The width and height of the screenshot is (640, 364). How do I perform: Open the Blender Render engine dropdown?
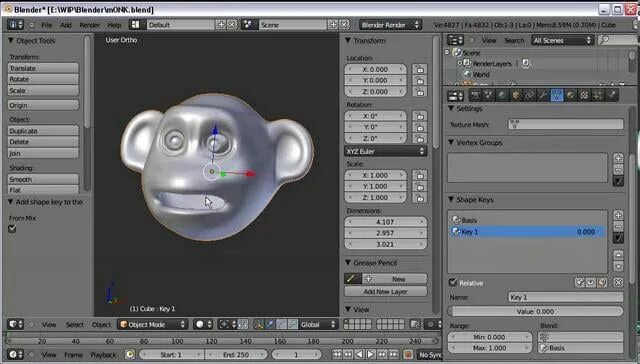pyautogui.click(x=390, y=25)
